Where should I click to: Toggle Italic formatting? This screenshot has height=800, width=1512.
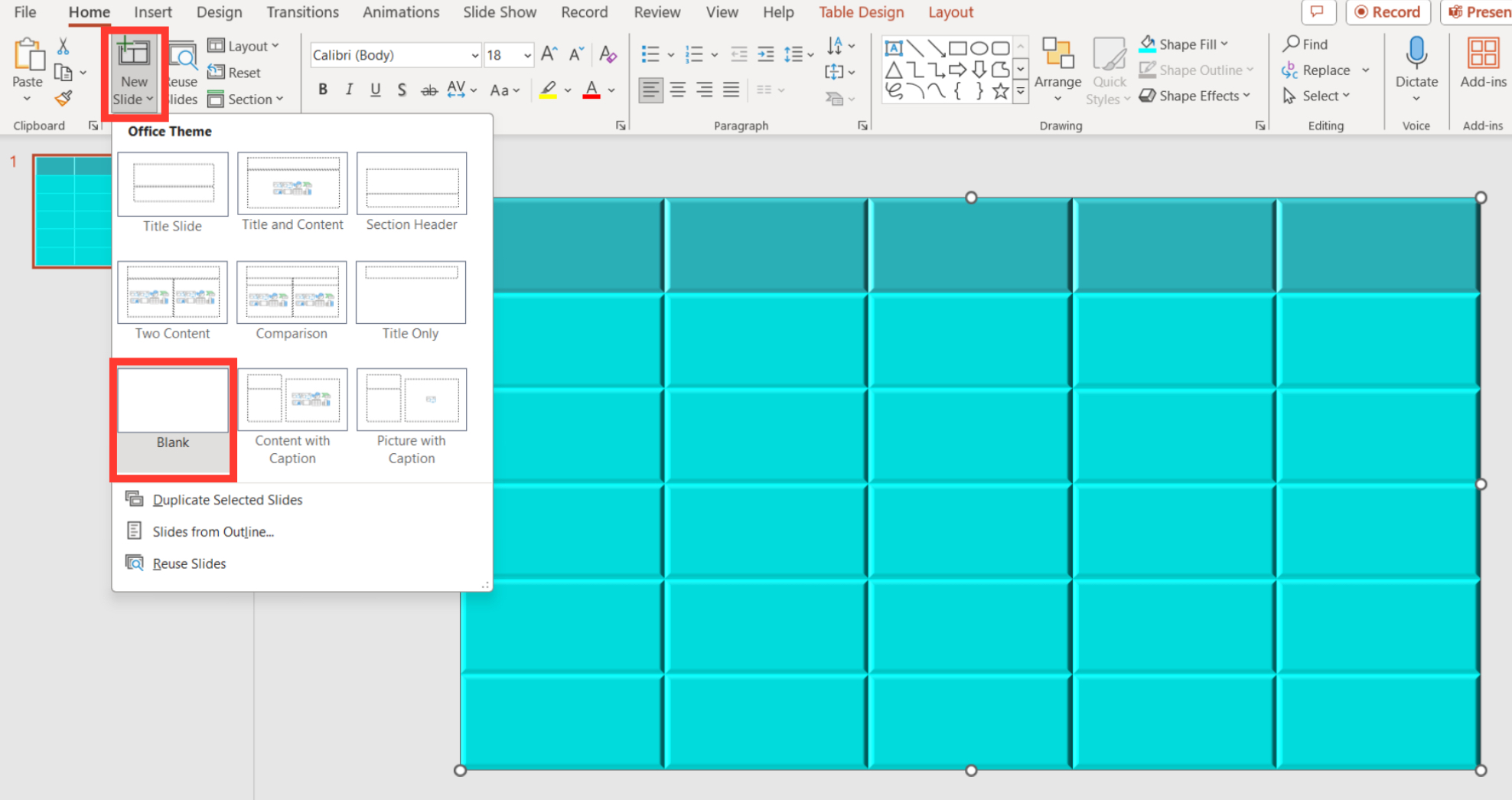point(349,90)
